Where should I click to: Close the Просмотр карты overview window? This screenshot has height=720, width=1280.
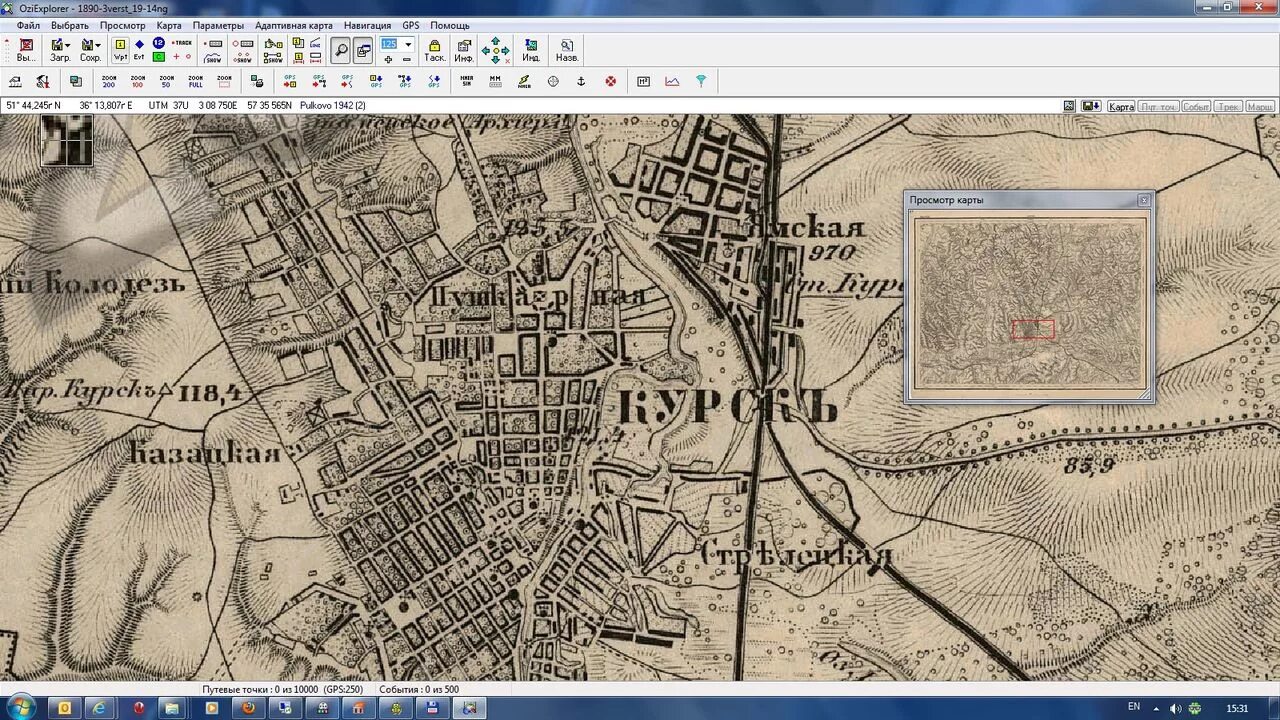click(1144, 200)
